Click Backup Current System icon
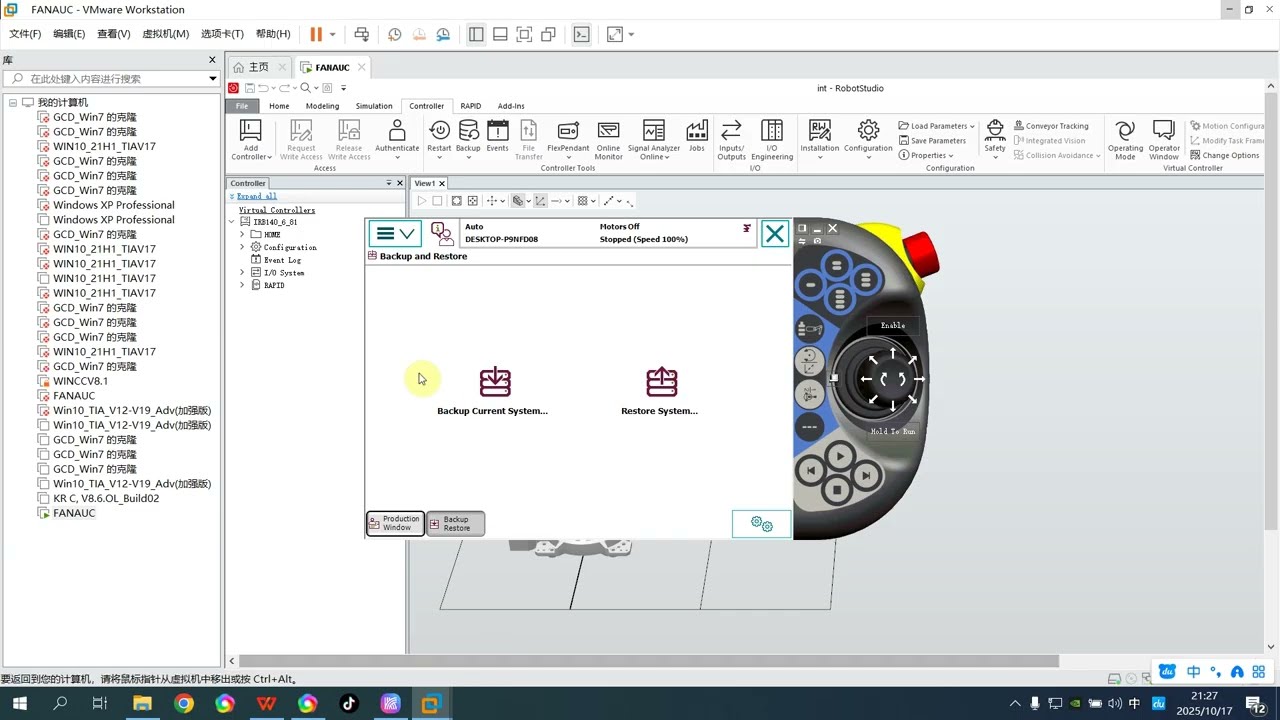1280x720 pixels. coord(495,382)
